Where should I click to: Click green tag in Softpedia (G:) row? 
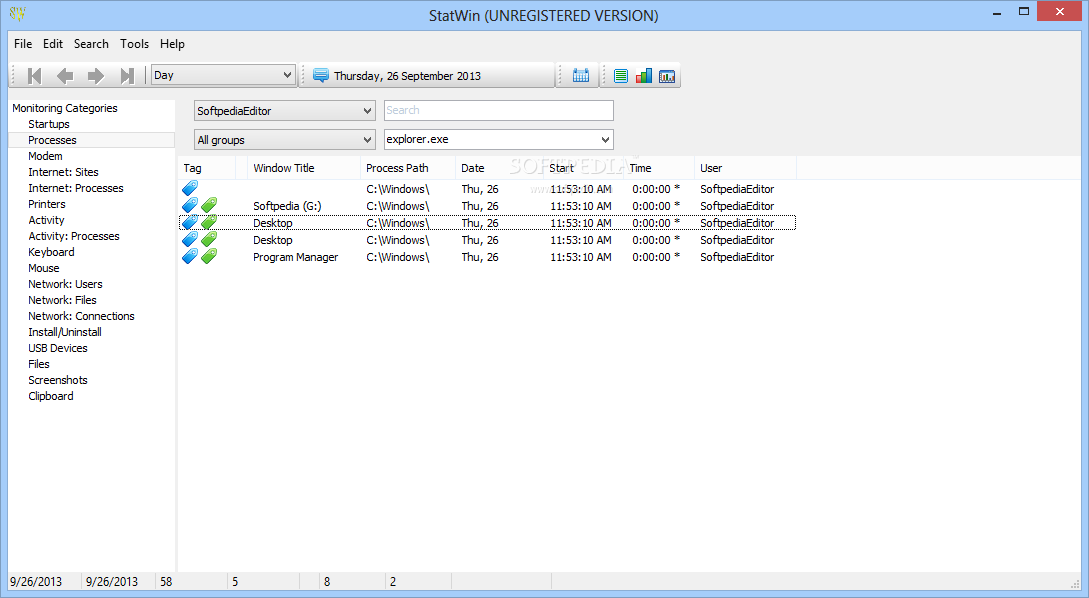click(x=209, y=205)
